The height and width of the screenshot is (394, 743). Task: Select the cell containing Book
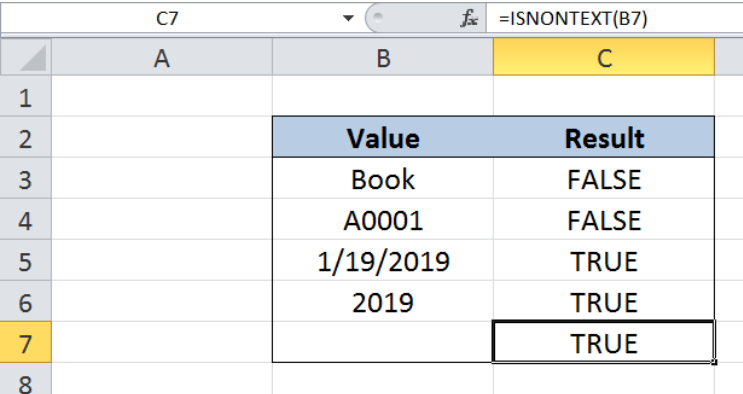point(383,178)
